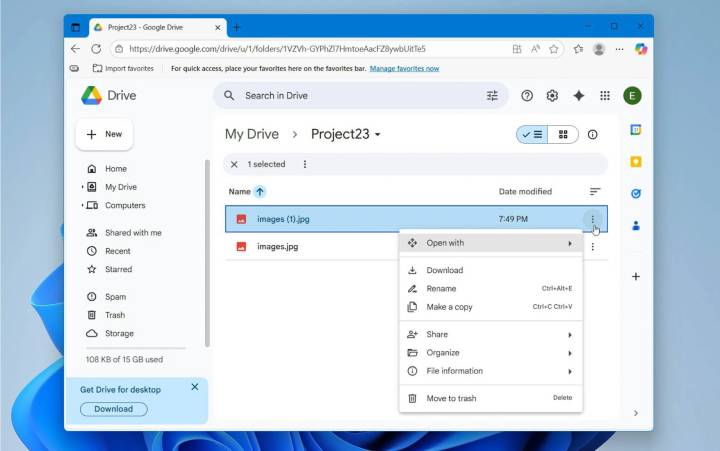This screenshot has height=451, width=720.
Task: Open more actions for images.jpg row
Action: coord(592,247)
